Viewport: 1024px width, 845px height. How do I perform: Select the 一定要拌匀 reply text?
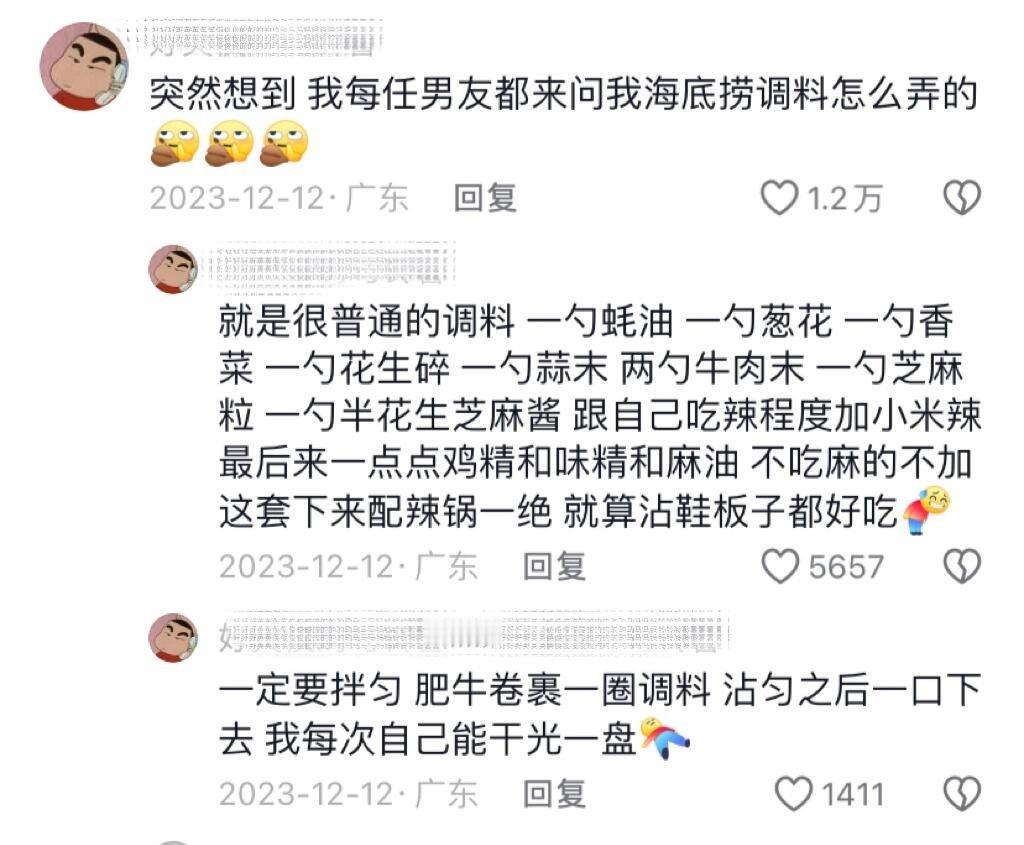(x=600, y=714)
